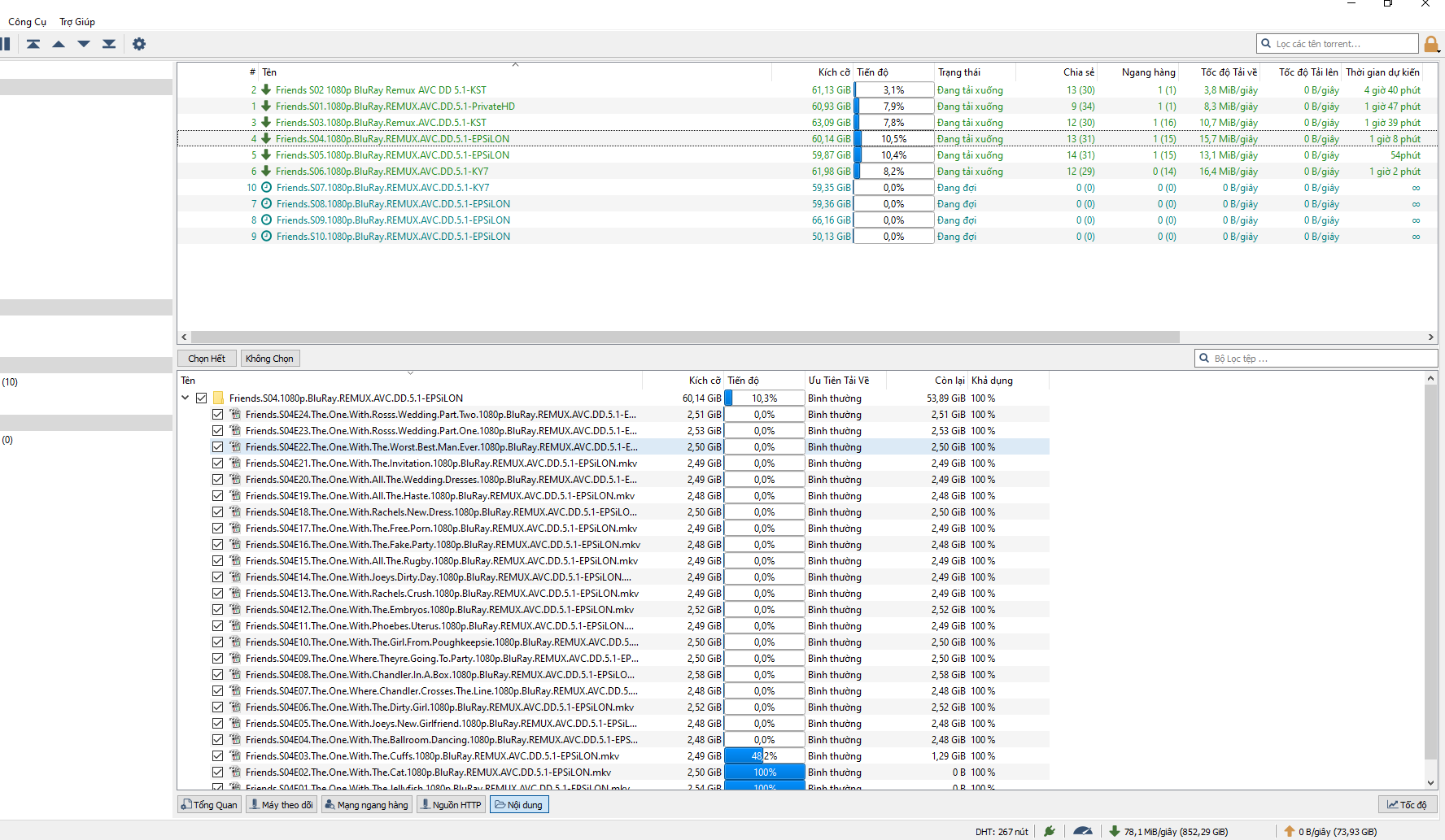Click the upload speed arrow in status bar
The width and height of the screenshot is (1445, 840).
(x=1290, y=831)
